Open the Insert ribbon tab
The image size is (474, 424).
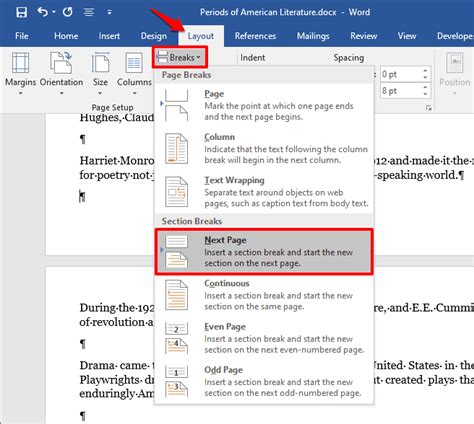(109, 36)
